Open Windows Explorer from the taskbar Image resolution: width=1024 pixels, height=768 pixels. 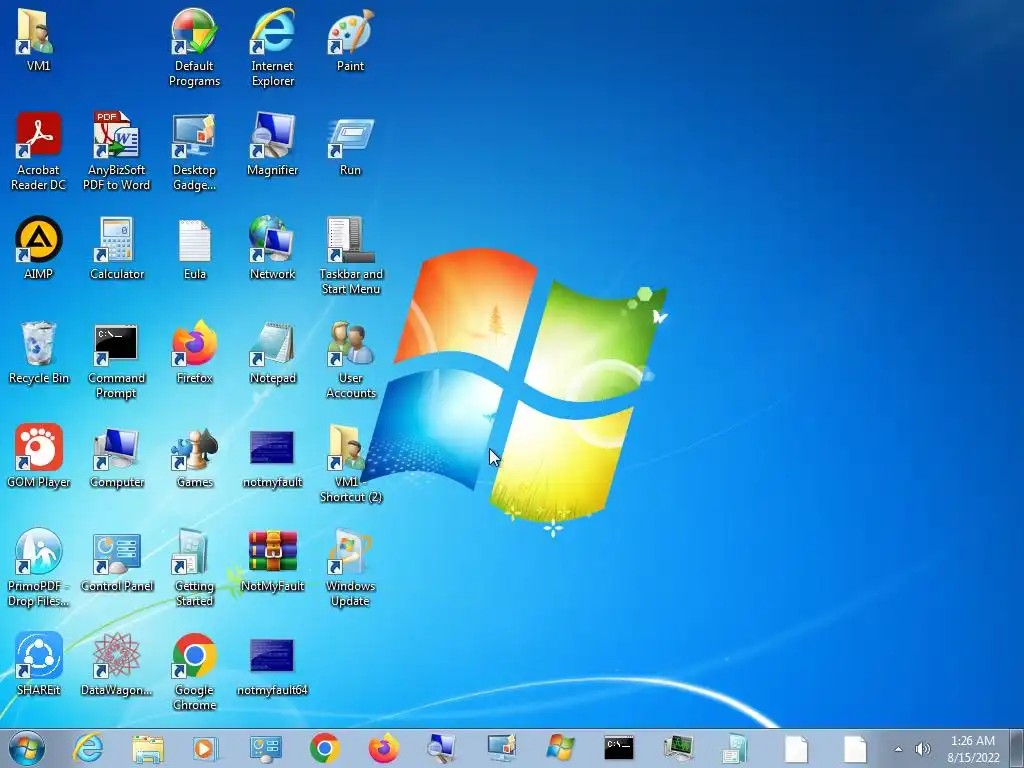[148, 748]
